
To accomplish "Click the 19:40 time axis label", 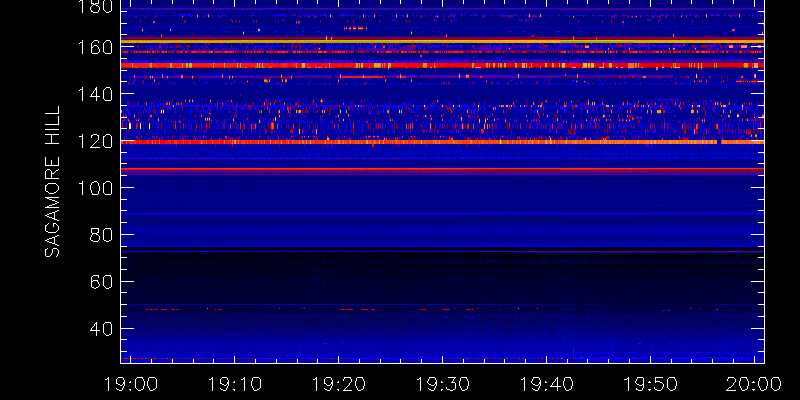I will 546,384.
